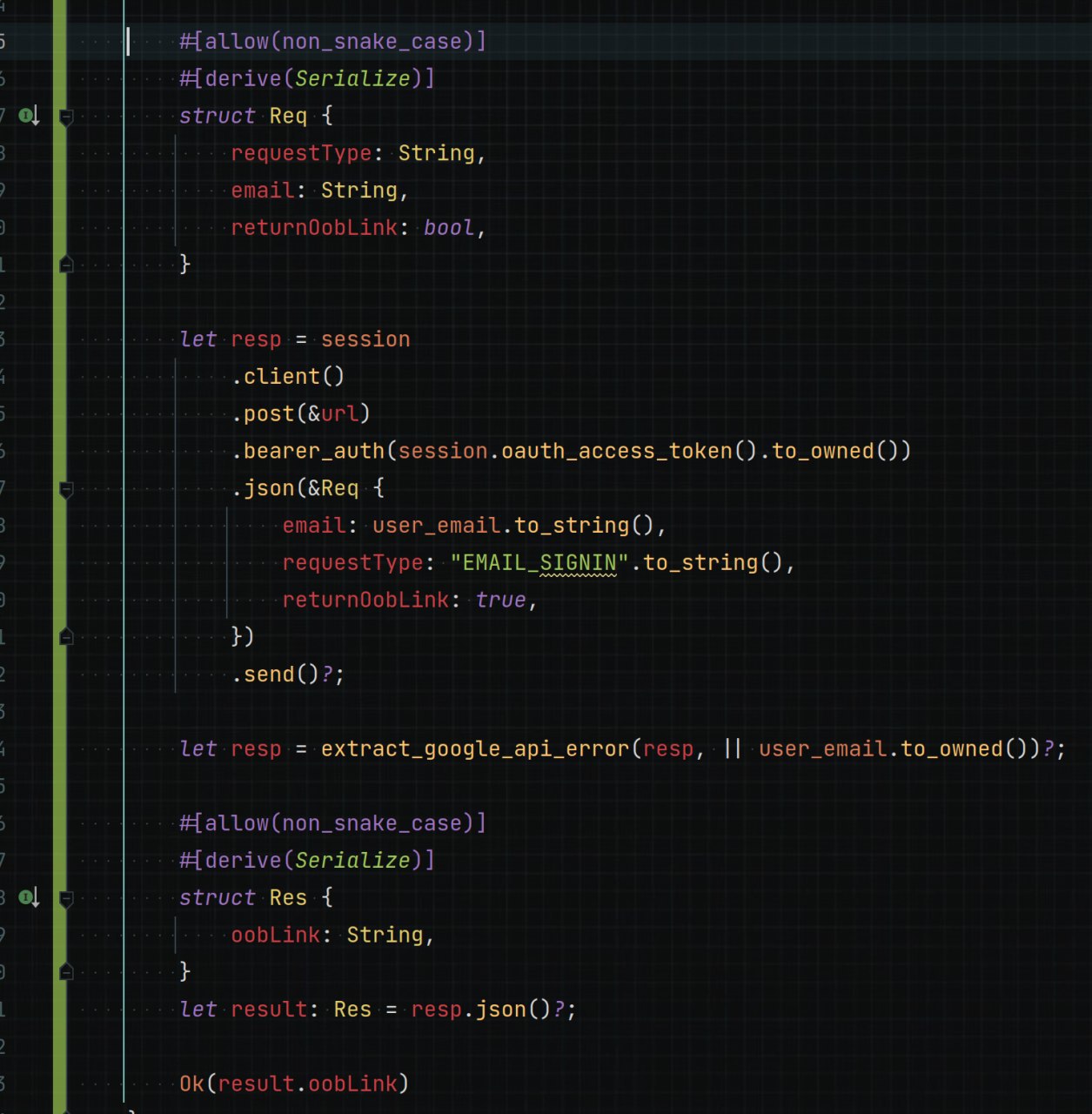Click 'session' in let resp = session
Screen dimensions: 1092x1114
coord(365,339)
